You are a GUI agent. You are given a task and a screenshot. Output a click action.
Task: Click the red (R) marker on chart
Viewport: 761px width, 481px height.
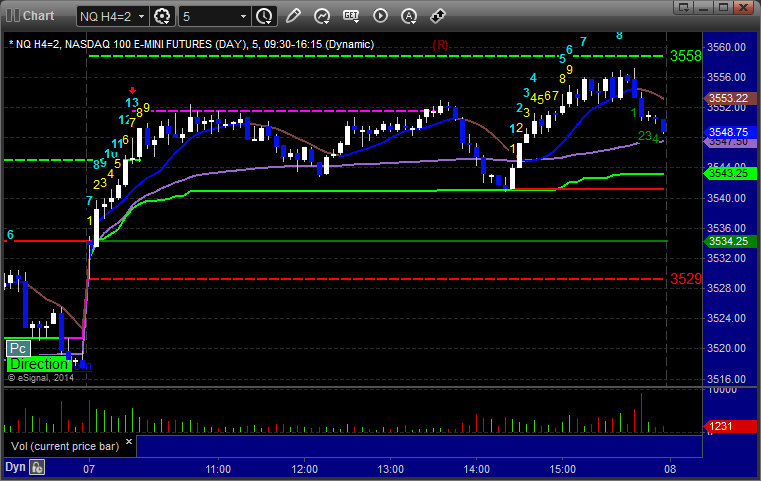(x=440, y=45)
